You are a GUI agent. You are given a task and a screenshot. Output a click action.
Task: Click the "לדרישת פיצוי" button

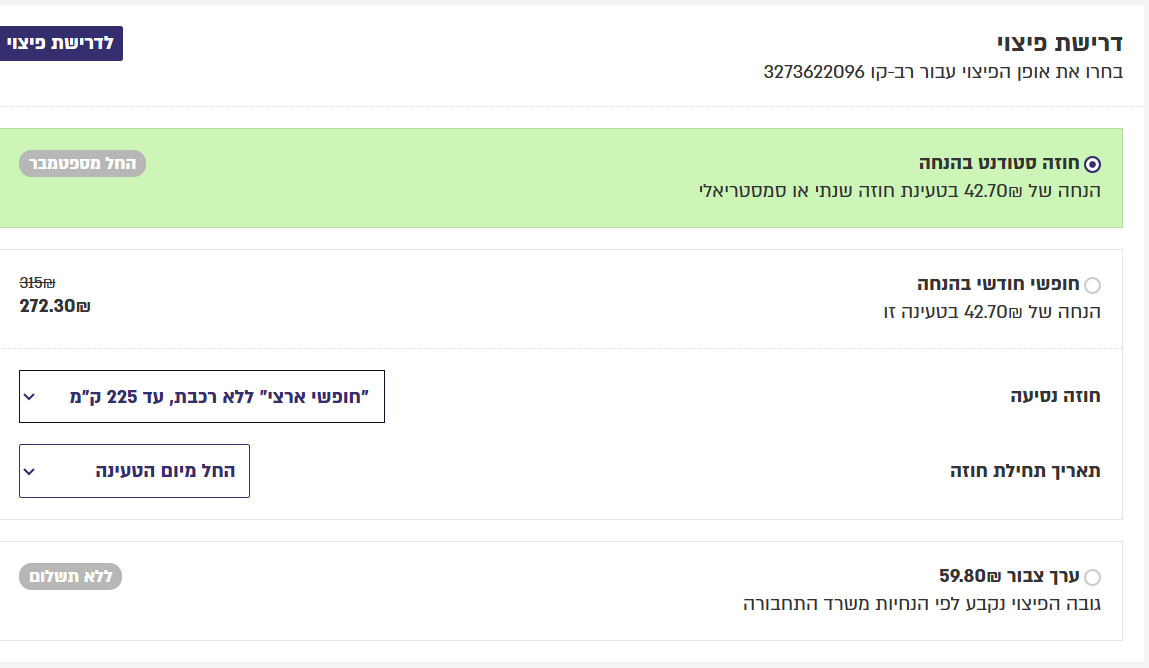point(60,44)
